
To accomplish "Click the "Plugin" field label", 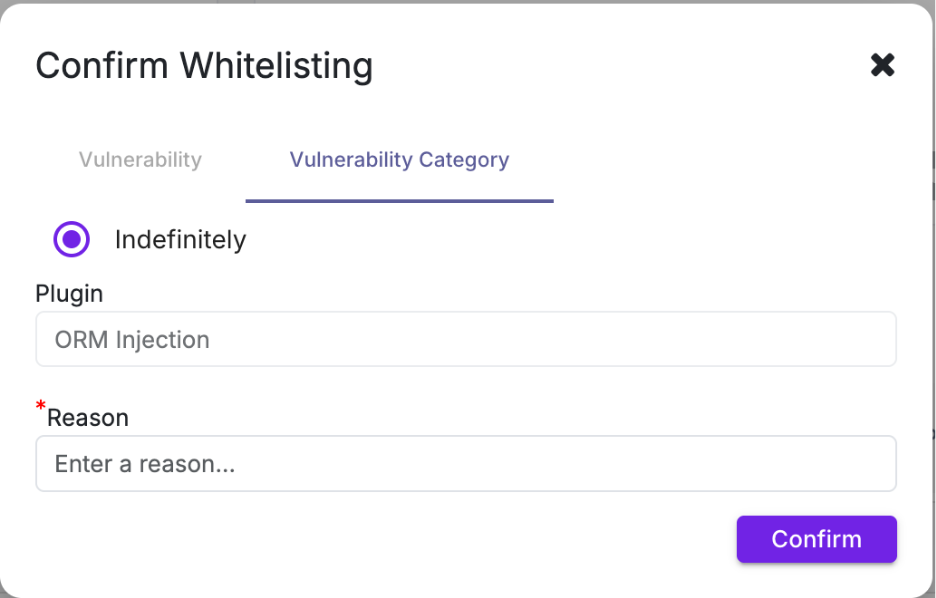I will (69, 294).
